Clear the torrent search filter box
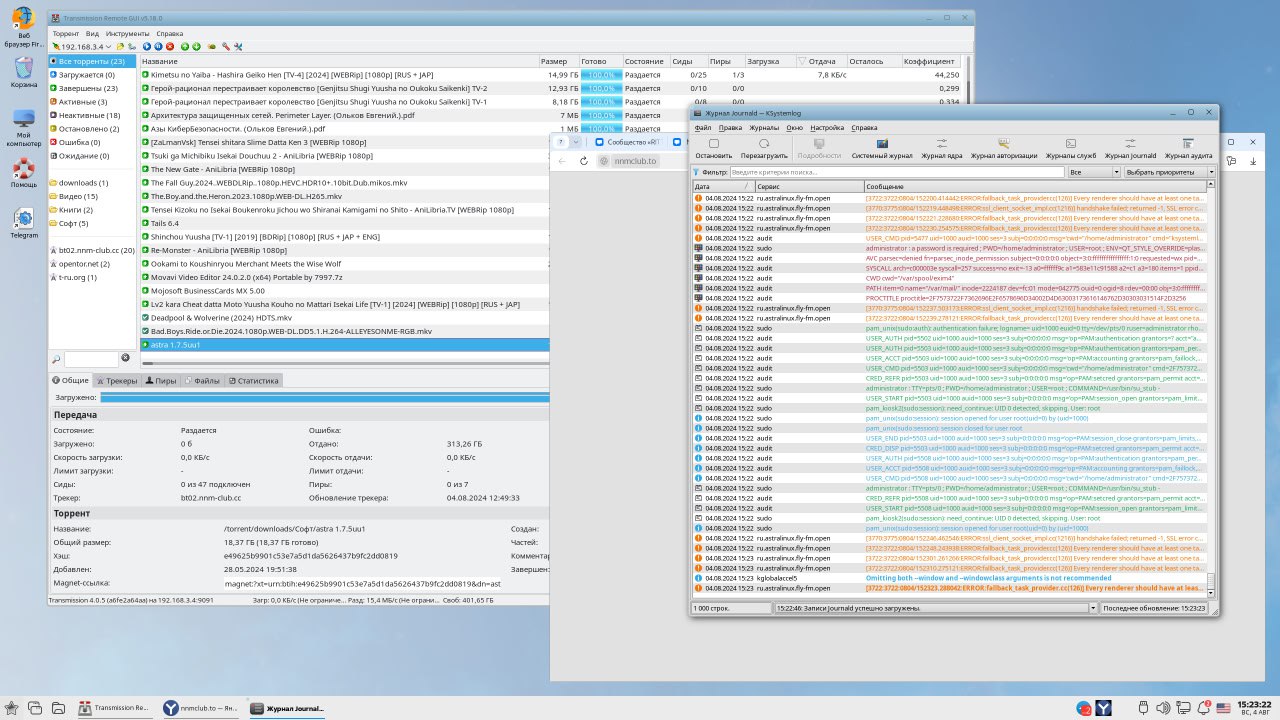 coord(126,358)
